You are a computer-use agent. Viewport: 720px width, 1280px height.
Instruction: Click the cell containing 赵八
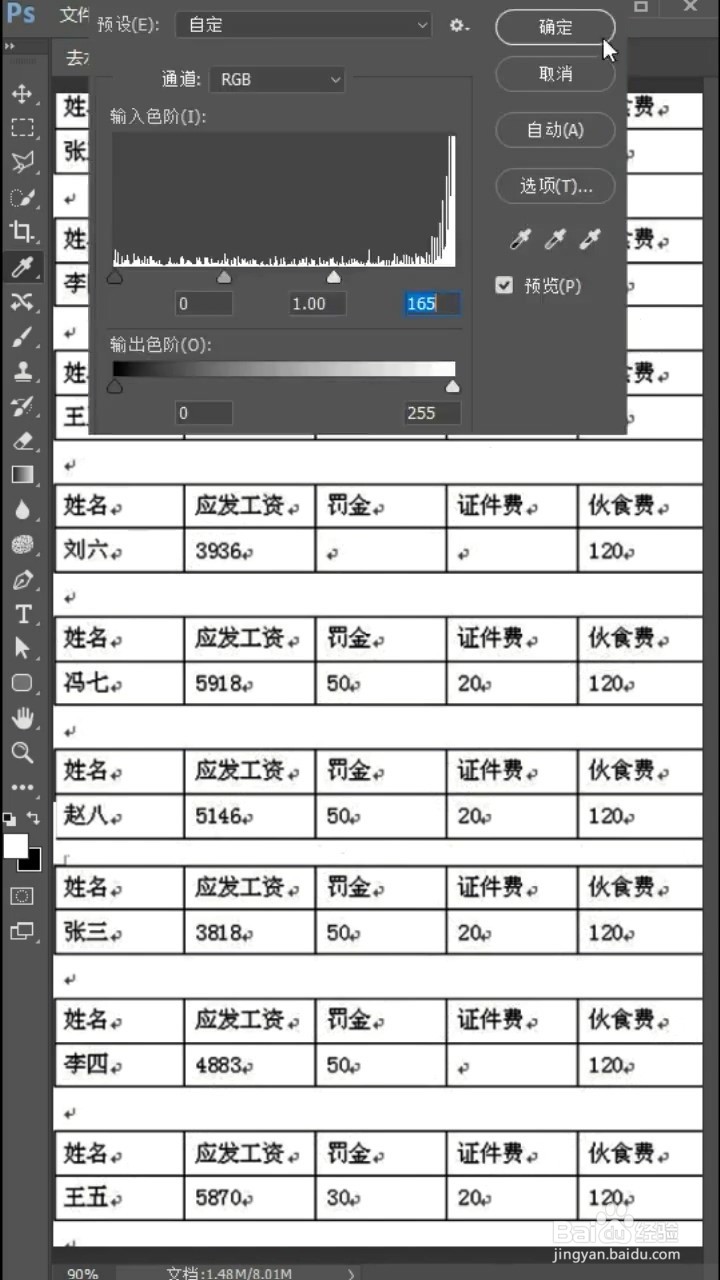[x=119, y=816]
